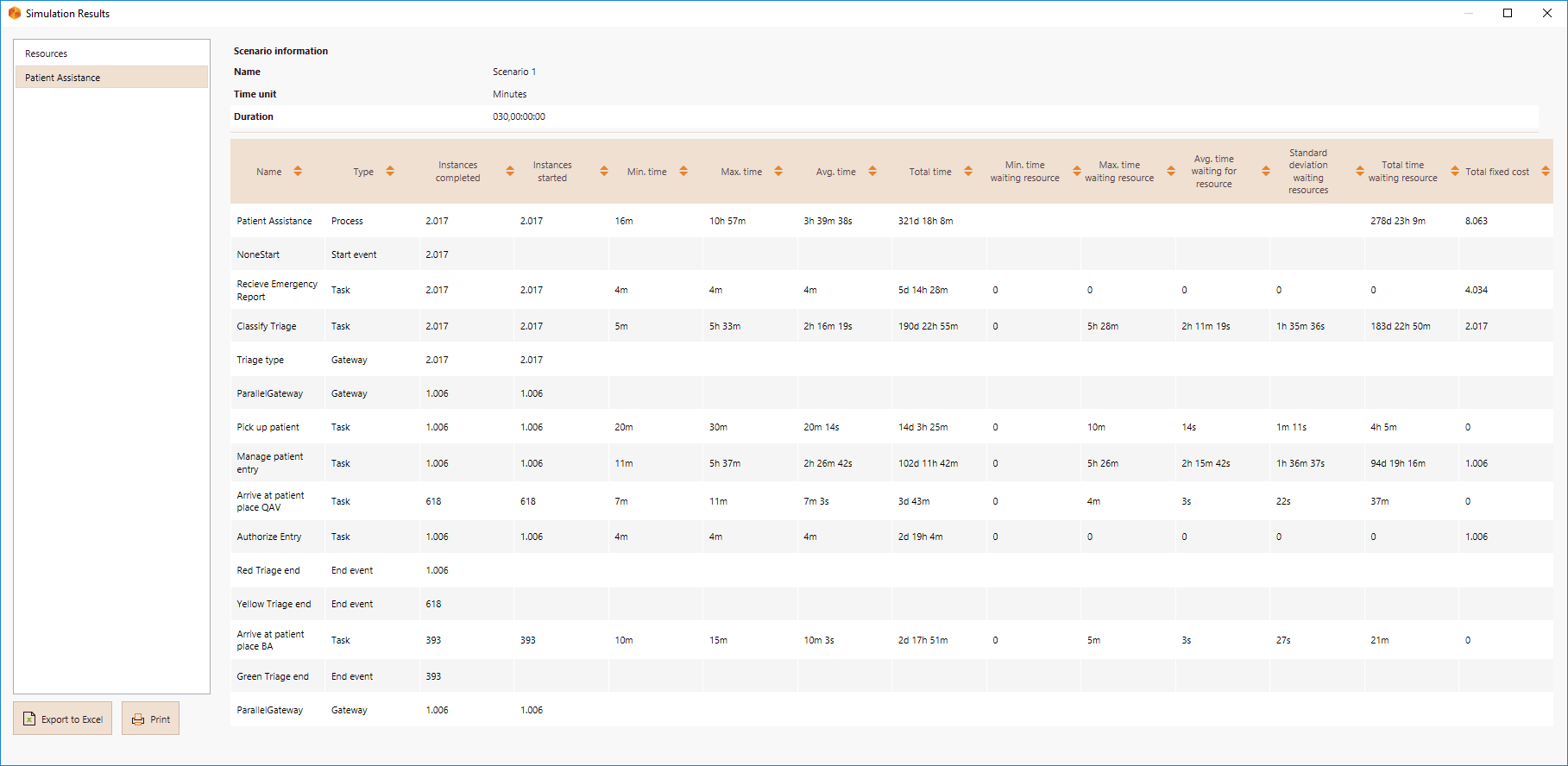Select the Authorize Entry row name

point(269,537)
